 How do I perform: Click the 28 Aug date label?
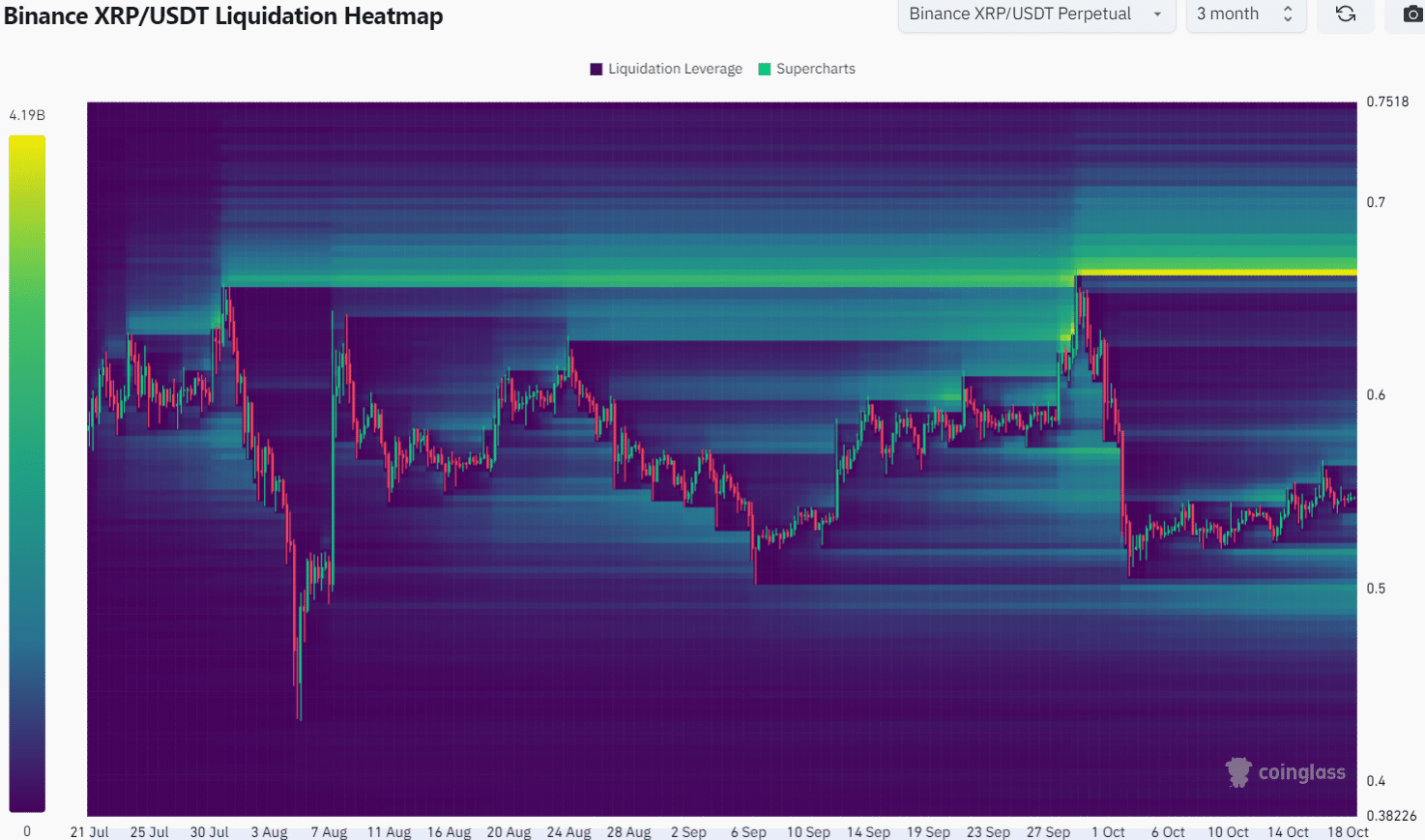click(628, 831)
